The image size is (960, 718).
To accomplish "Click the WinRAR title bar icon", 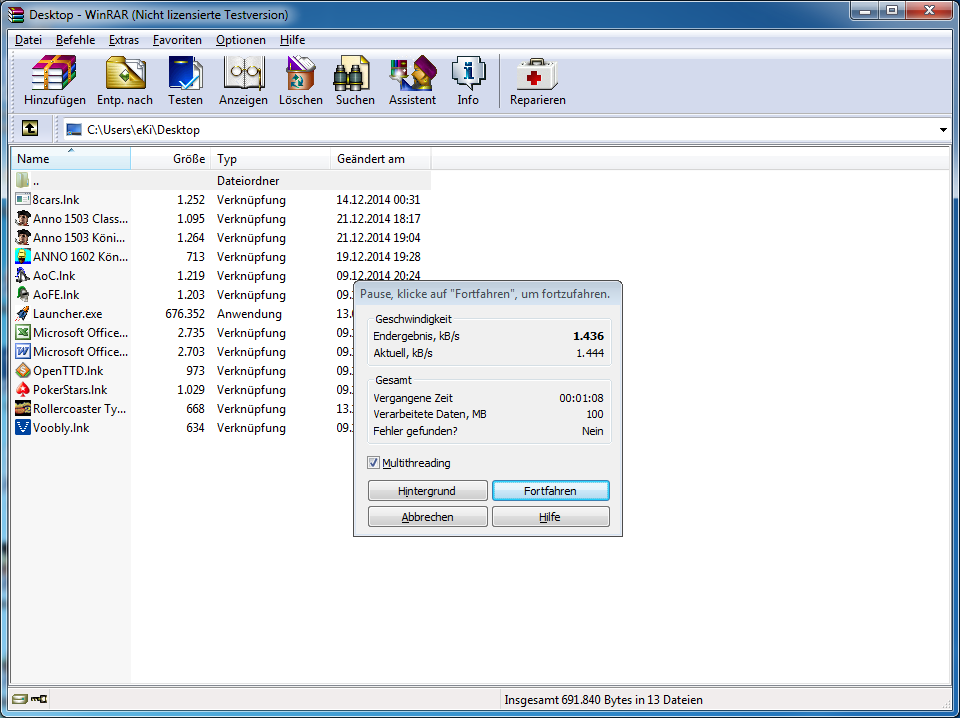I will point(16,14).
